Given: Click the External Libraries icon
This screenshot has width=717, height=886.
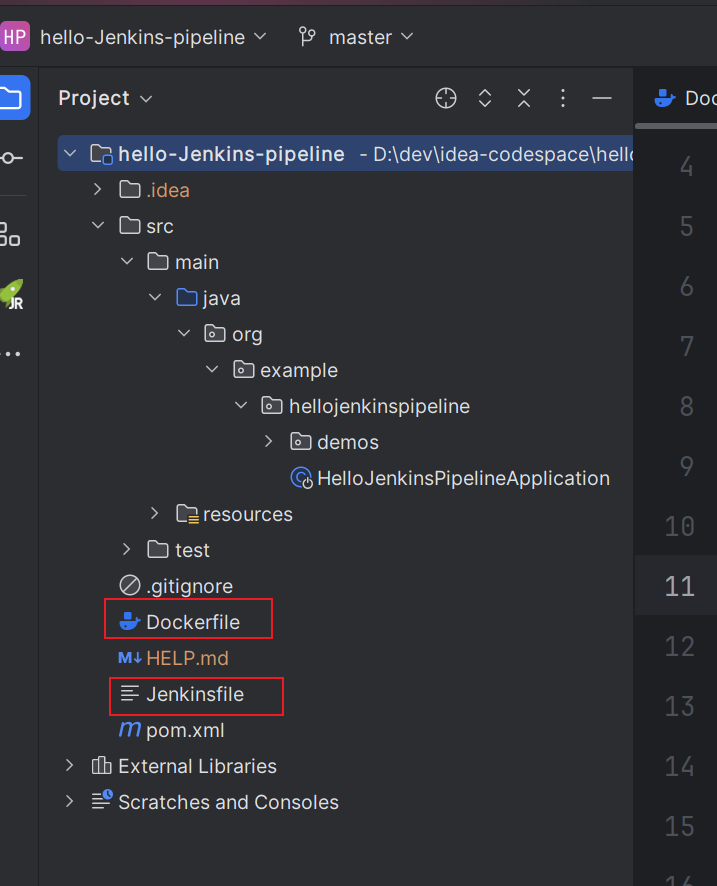Looking at the screenshot, I should pos(101,766).
